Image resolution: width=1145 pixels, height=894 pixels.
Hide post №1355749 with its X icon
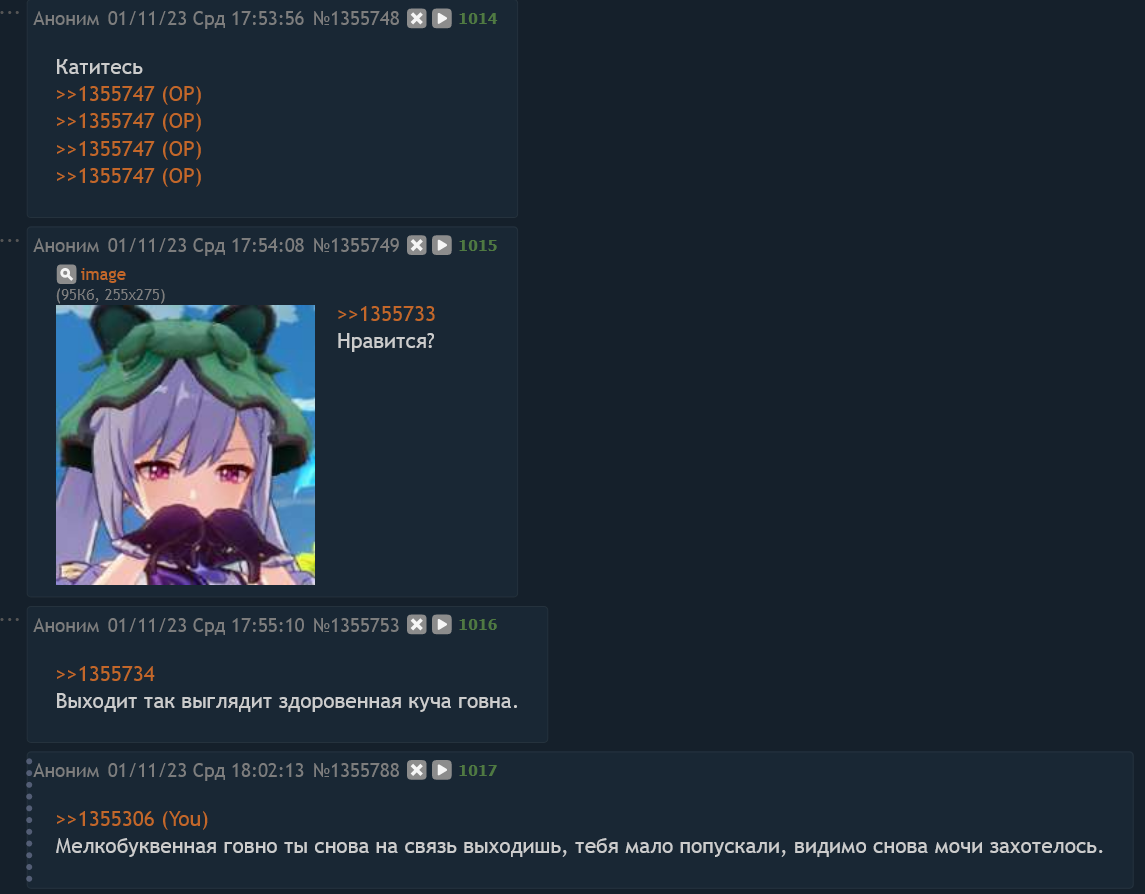click(416, 245)
